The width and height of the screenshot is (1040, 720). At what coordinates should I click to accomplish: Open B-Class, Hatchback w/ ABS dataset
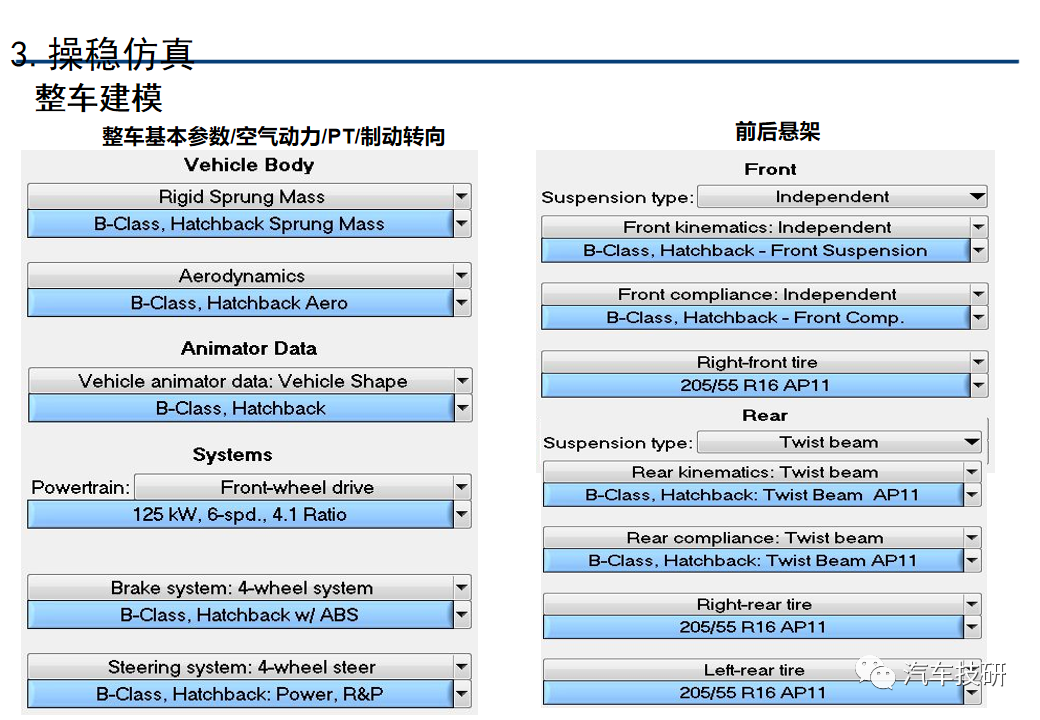[x=240, y=615]
